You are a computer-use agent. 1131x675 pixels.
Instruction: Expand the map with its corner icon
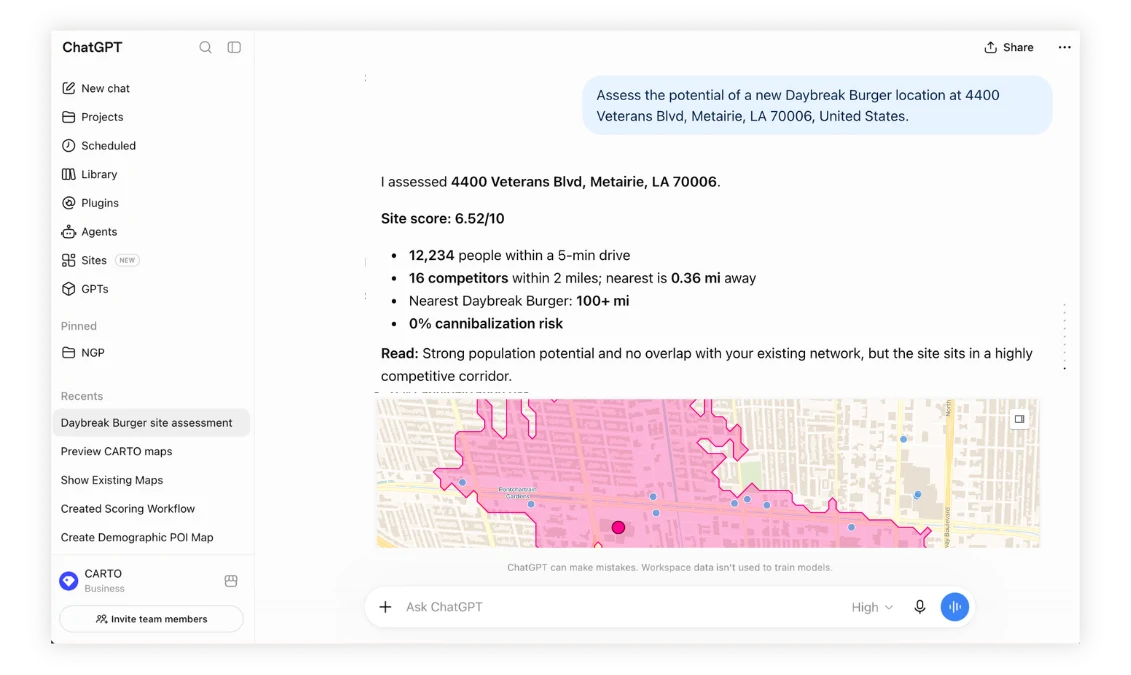pos(1019,419)
